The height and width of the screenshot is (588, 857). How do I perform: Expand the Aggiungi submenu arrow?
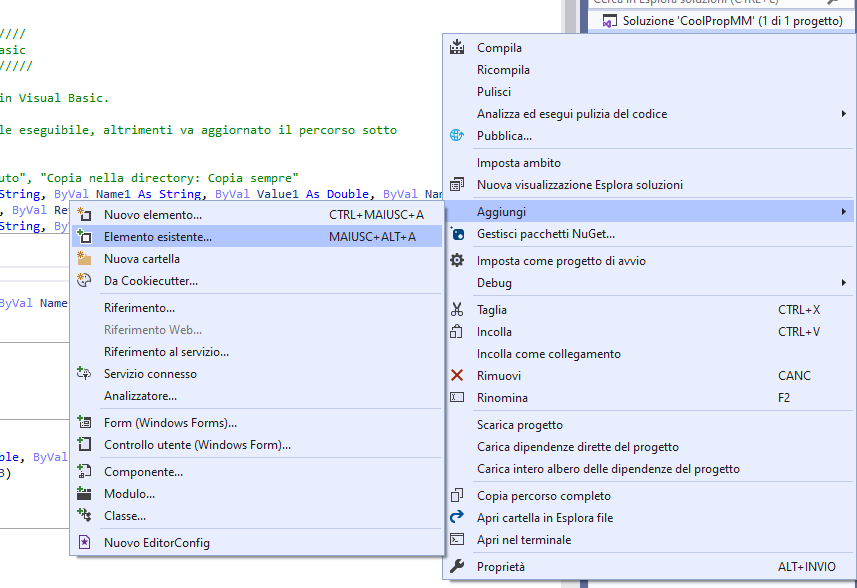(844, 211)
